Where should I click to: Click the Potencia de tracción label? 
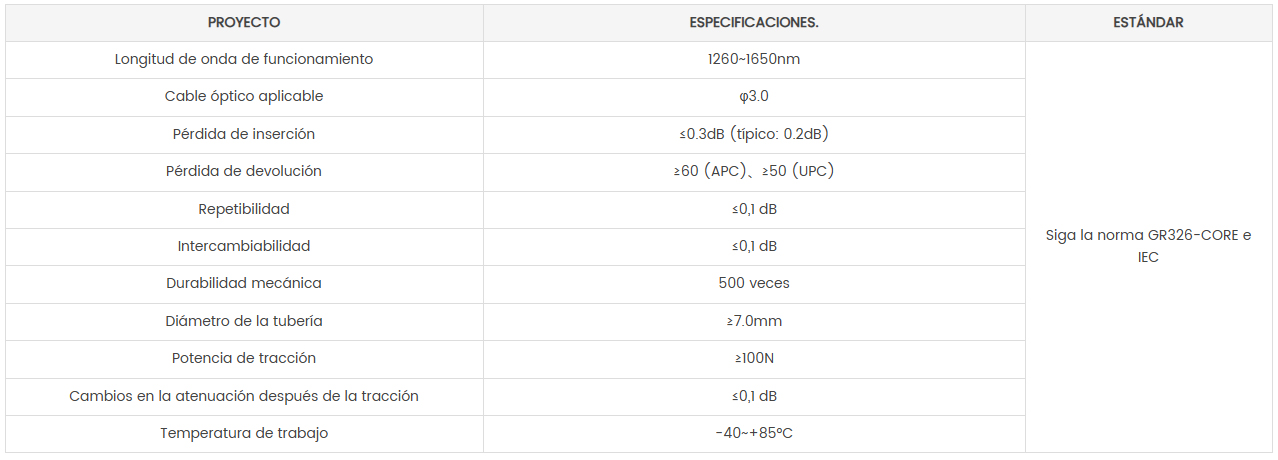pos(244,358)
